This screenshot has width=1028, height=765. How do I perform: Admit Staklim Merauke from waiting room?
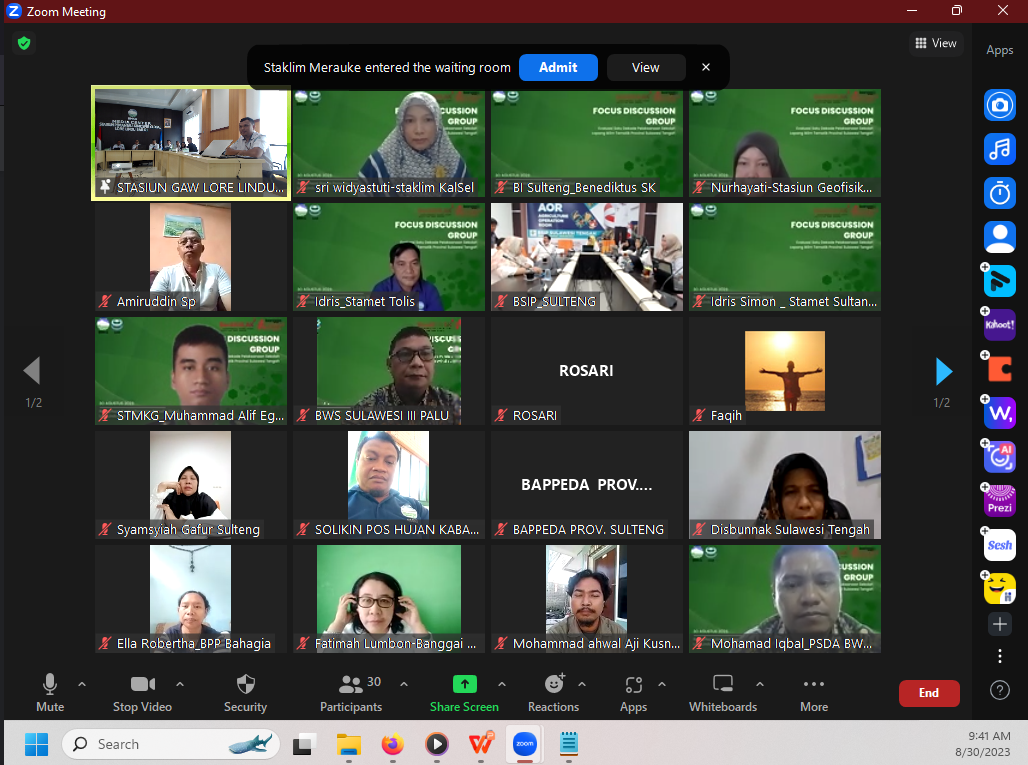[558, 67]
